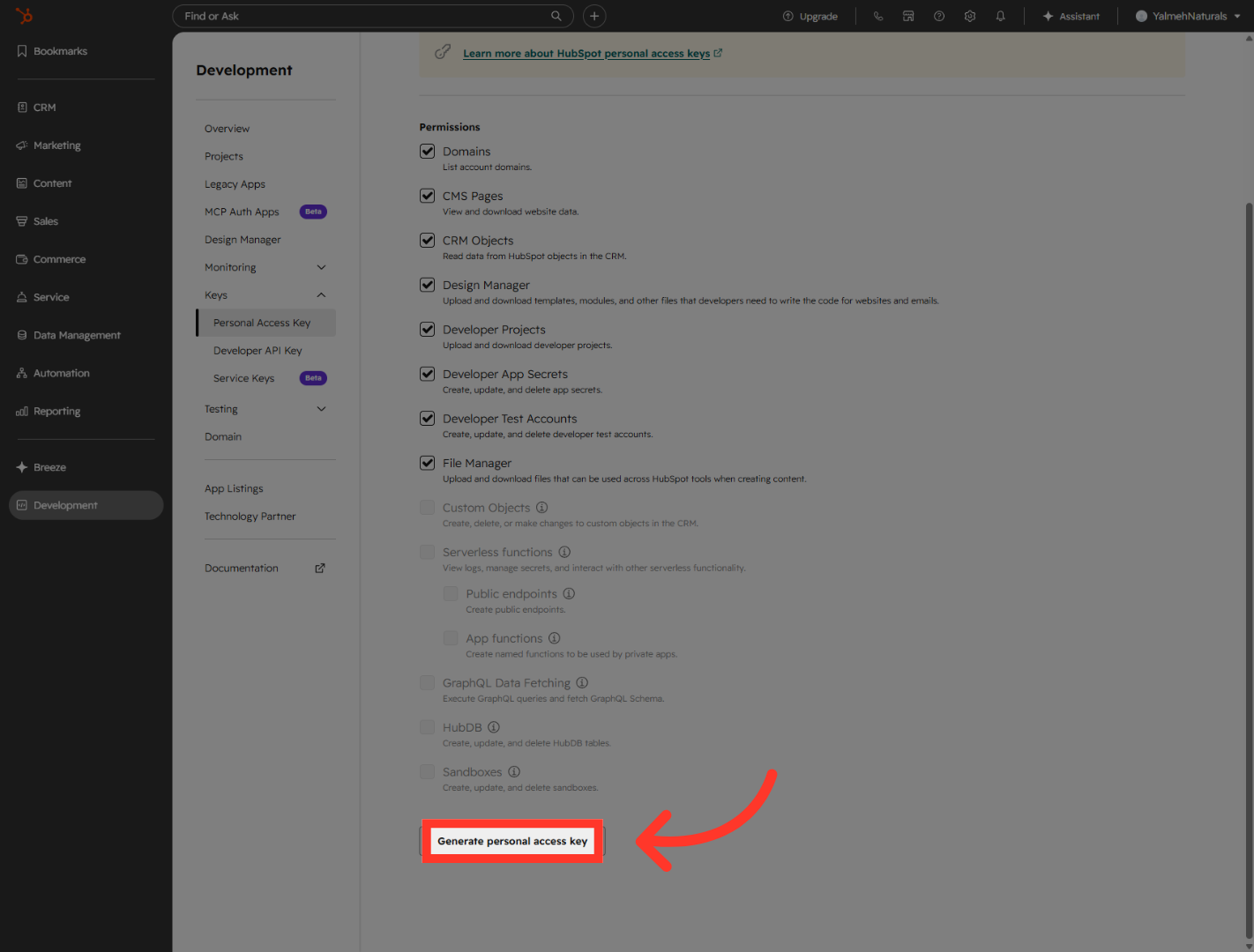Uncheck the CMS Pages permission
This screenshot has height=952, width=1254.
coord(428,196)
